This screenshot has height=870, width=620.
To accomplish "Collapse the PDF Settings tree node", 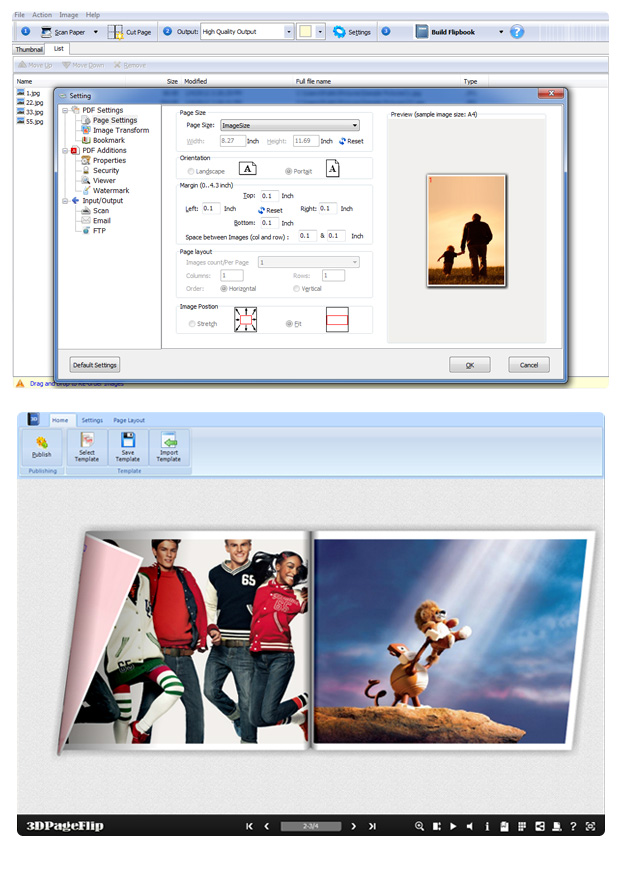I will click(x=65, y=110).
